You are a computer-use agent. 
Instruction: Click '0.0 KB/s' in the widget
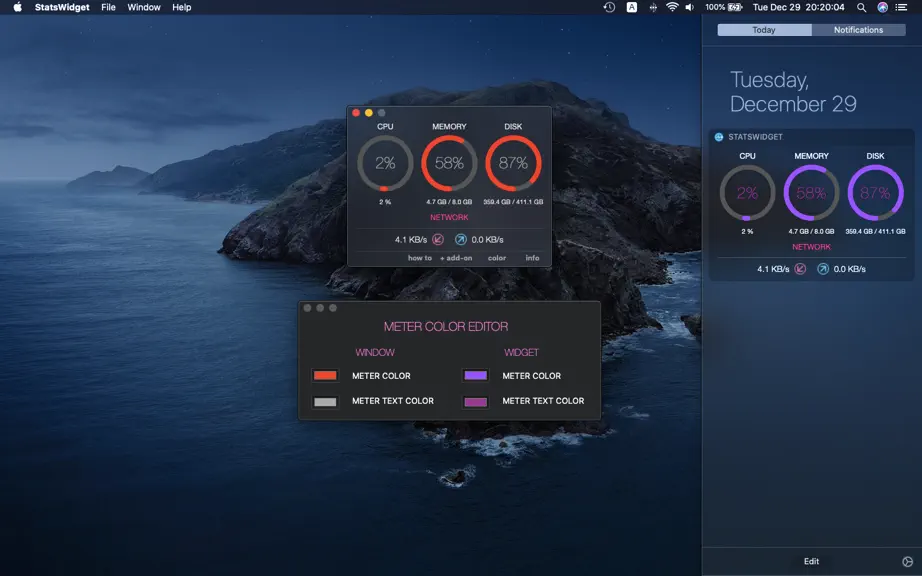coord(850,269)
